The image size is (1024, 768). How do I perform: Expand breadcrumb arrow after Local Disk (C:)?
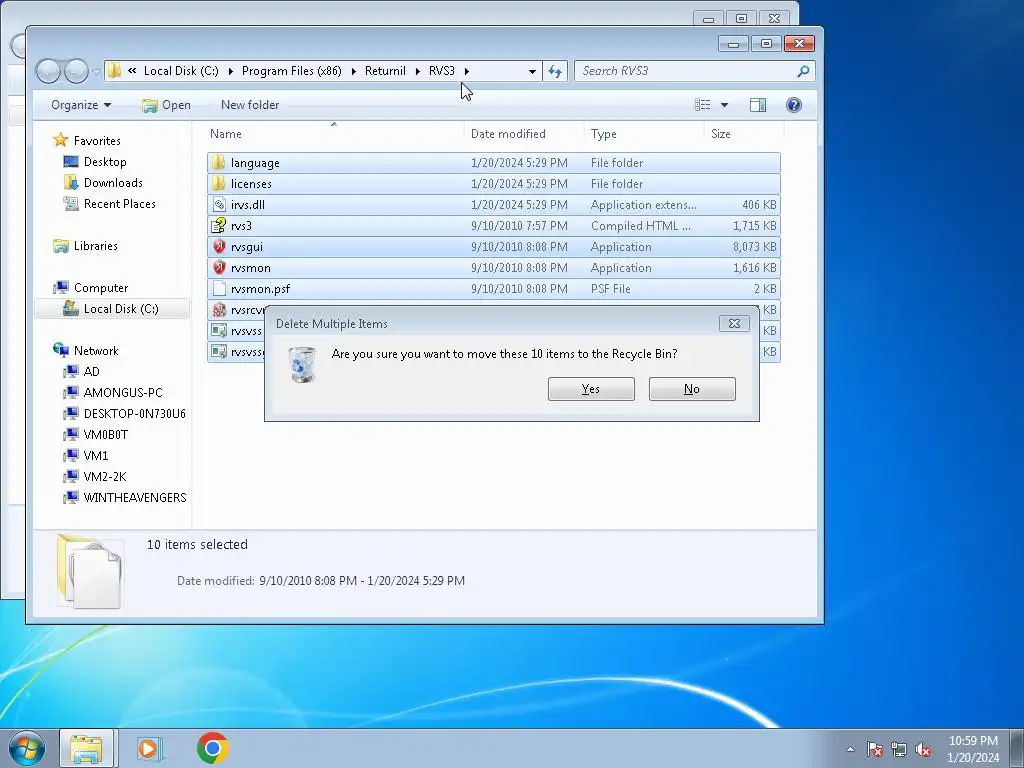(x=230, y=71)
